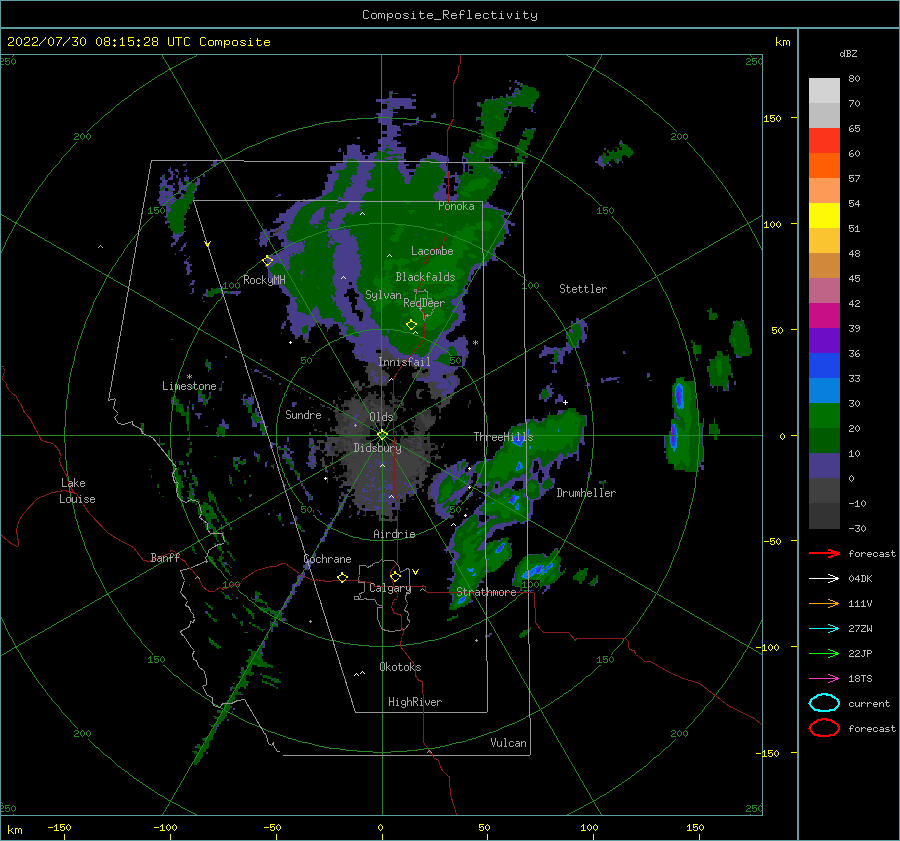This screenshot has height=841, width=900.
Task: Click the Vulcan town label
Action: pos(508,743)
